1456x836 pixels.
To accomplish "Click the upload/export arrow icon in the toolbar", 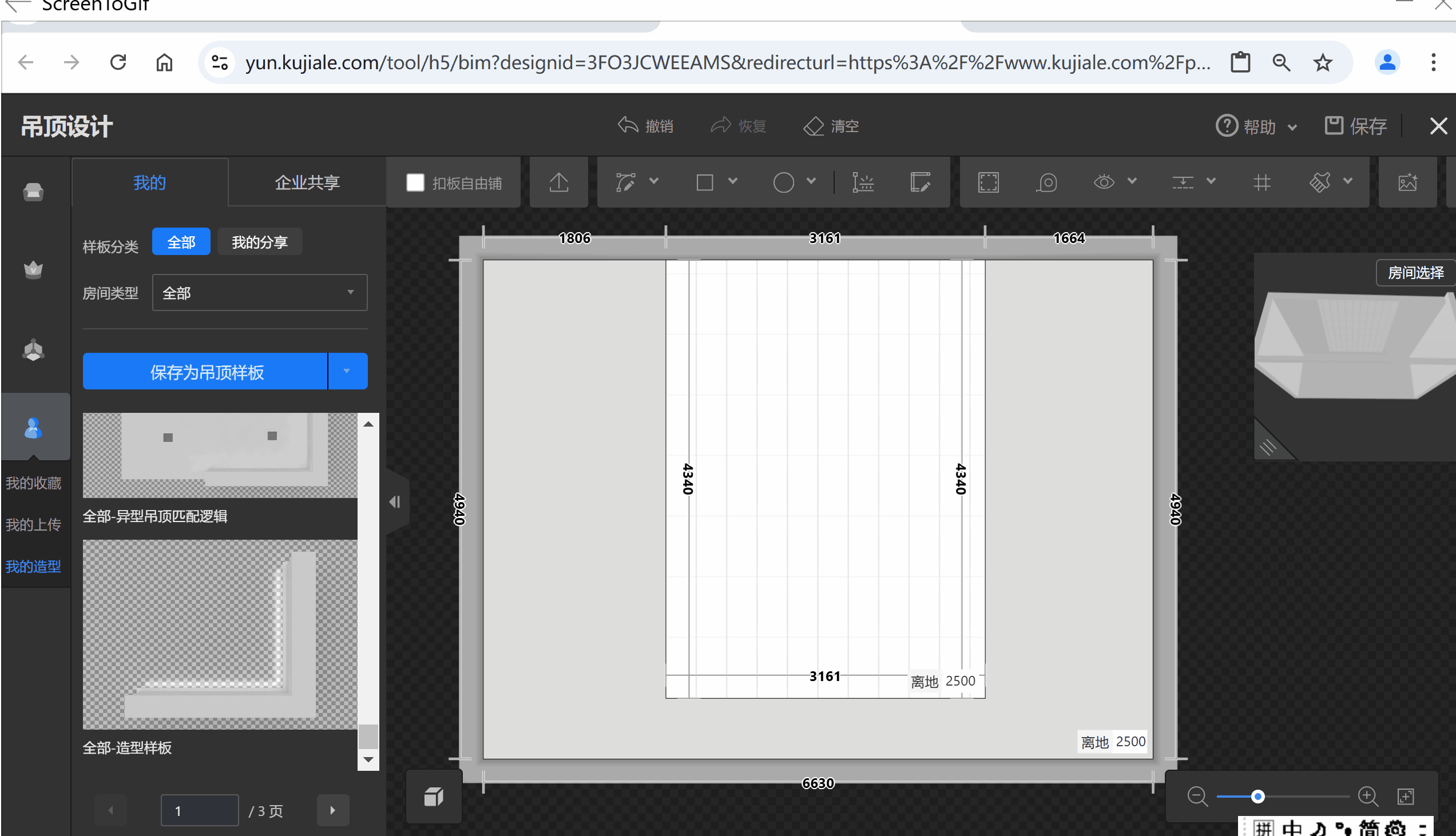I will (x=558, y=182).
